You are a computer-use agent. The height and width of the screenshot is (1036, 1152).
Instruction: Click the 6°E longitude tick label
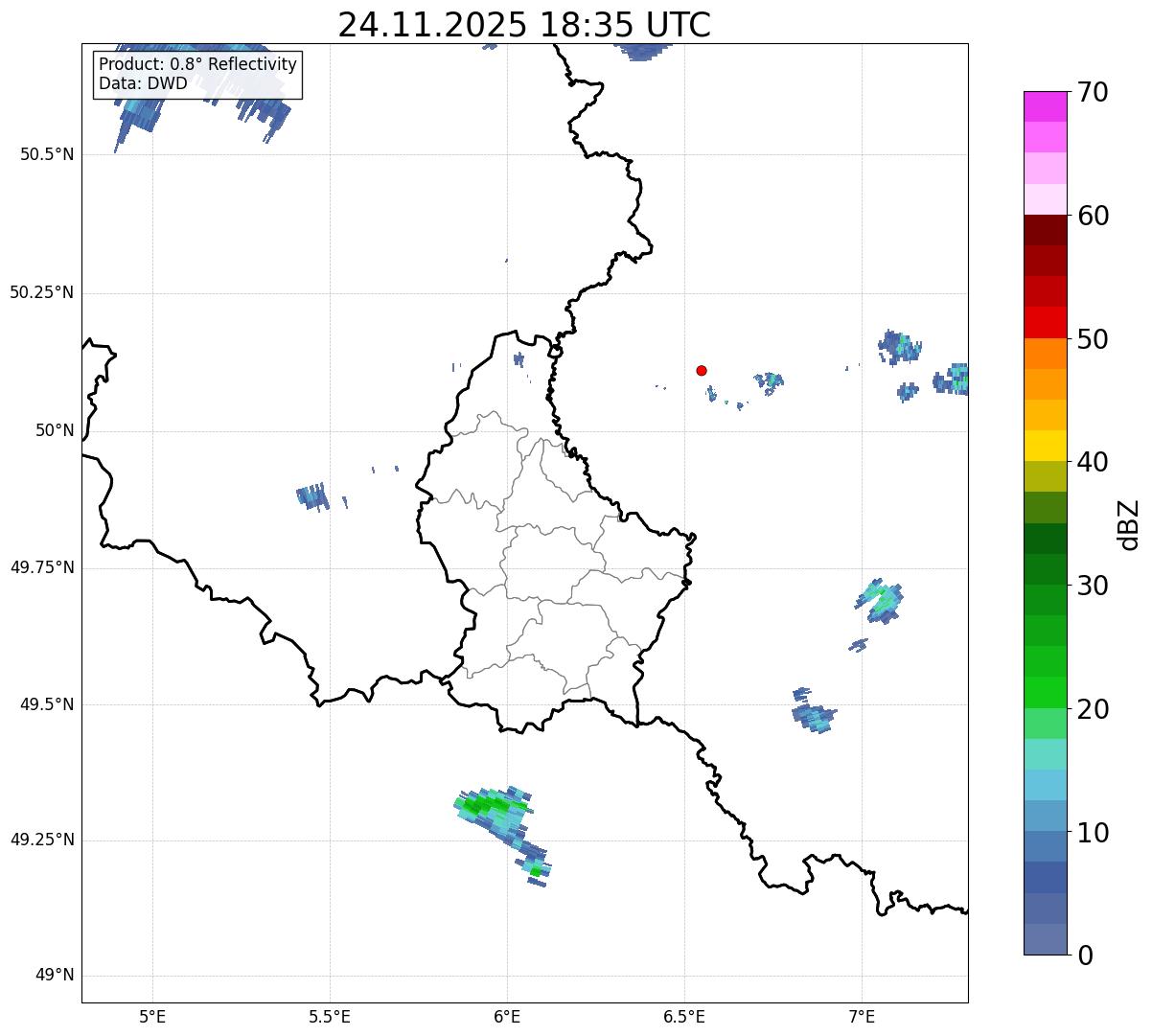507,1017
